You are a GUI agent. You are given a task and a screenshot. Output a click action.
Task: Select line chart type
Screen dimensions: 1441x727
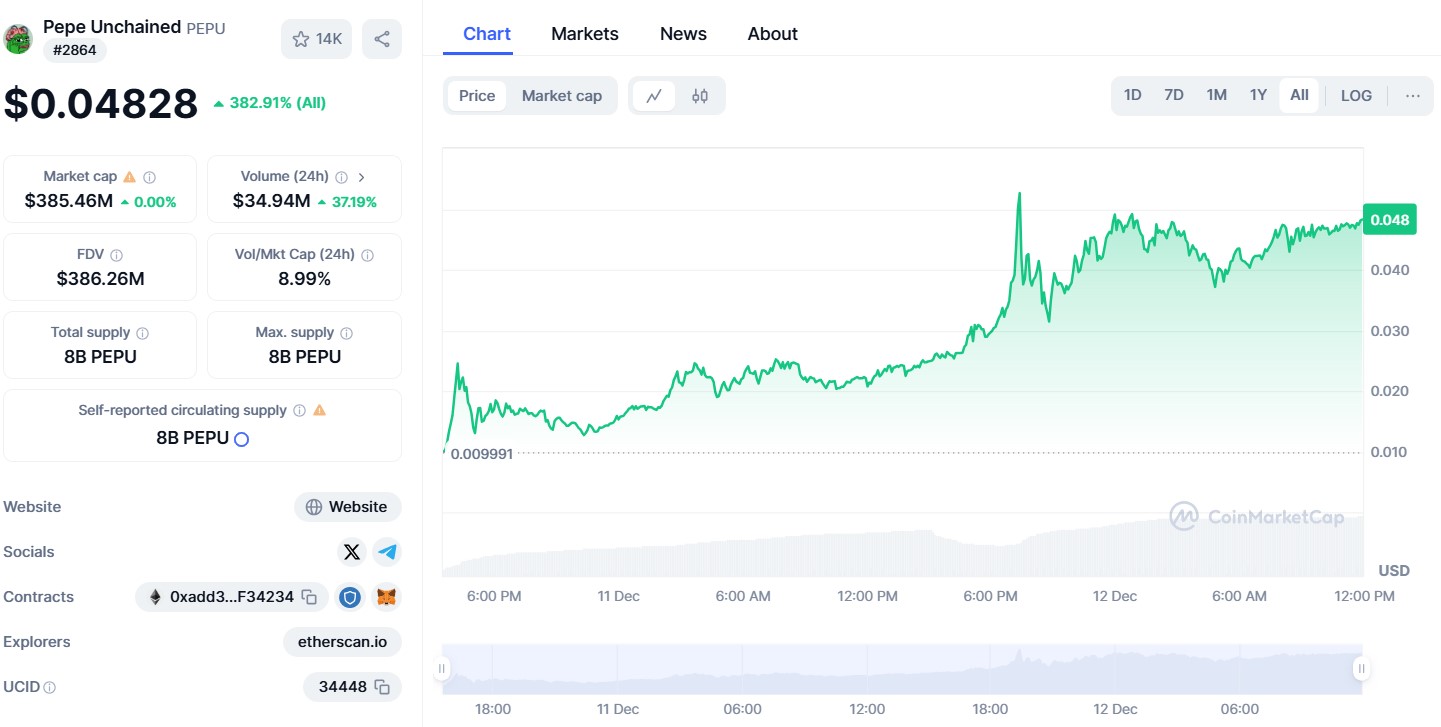click(654, 96)
